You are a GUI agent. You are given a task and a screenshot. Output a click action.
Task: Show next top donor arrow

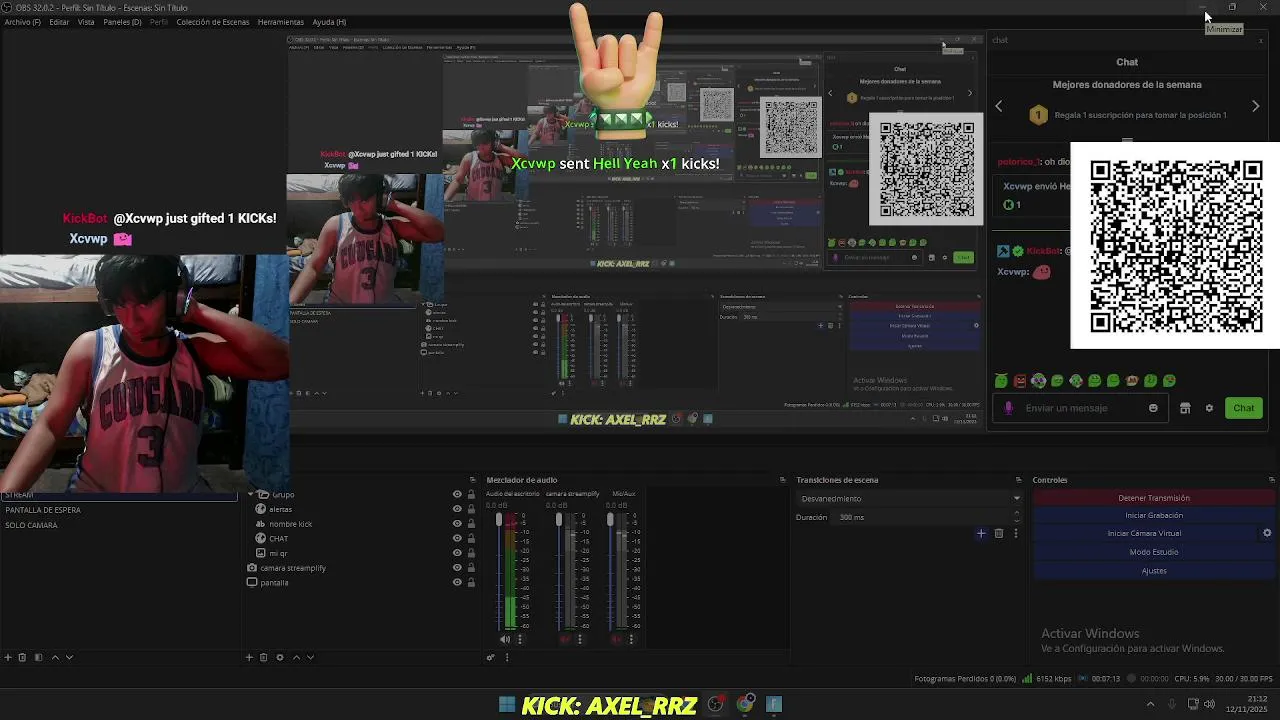[x=1255, y=106]
